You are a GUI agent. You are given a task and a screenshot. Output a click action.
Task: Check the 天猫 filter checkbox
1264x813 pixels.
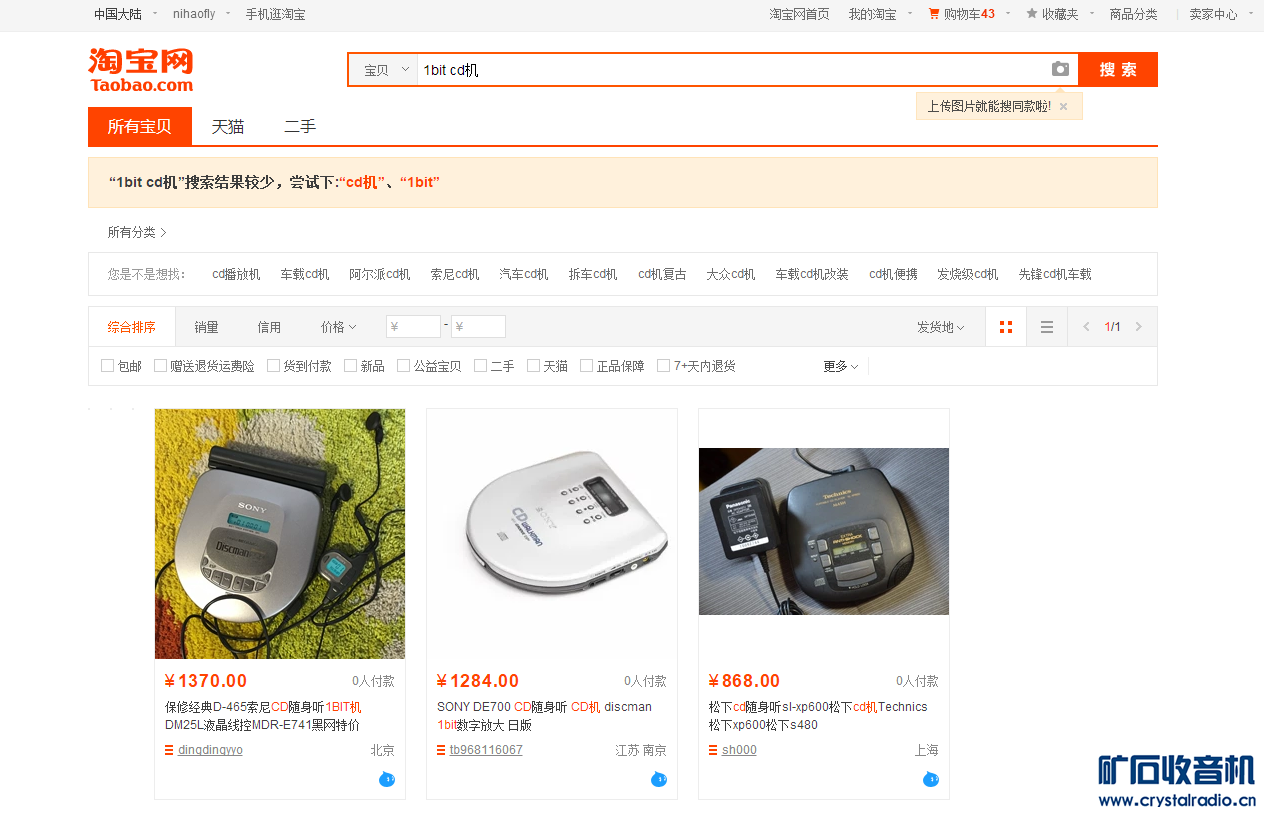pyautogui.click(x=533, y=366)
